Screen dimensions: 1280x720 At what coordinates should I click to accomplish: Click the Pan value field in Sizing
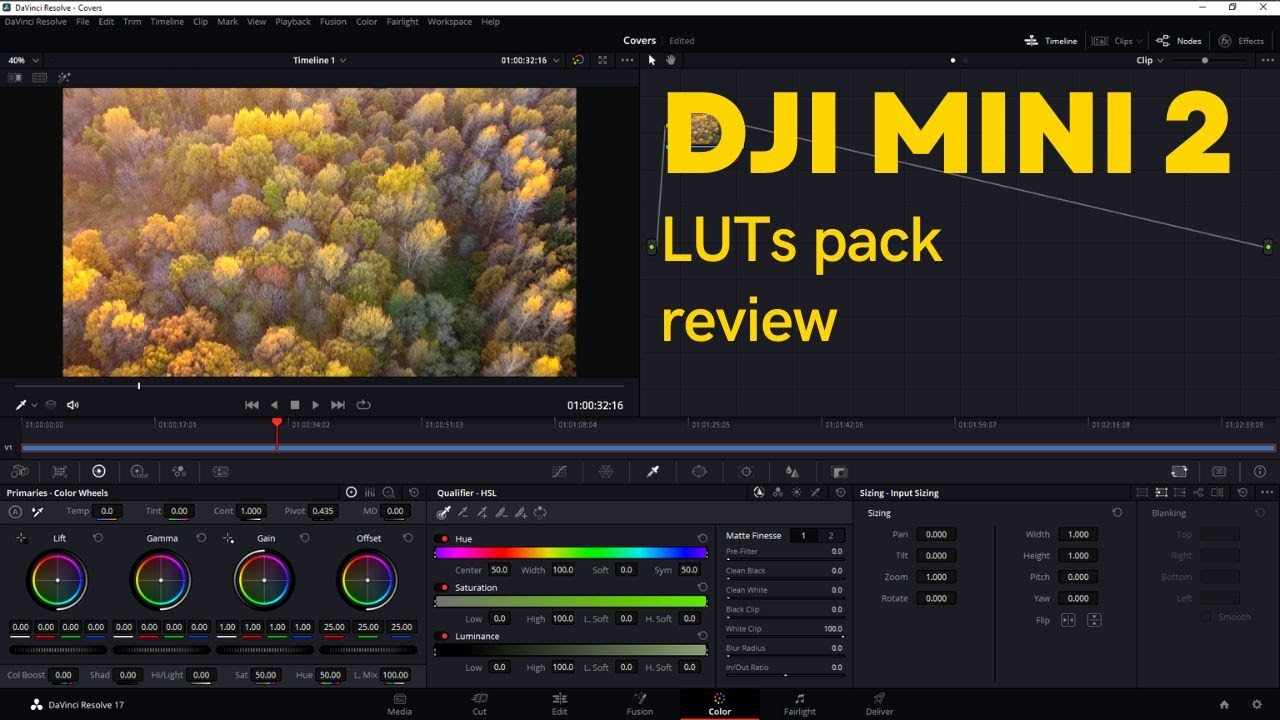click(x=936, y=534)
